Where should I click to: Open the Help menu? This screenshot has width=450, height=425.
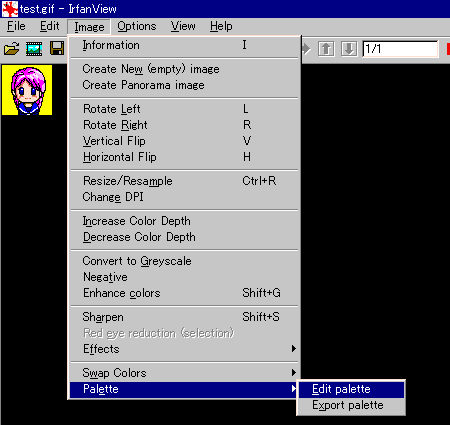[221, 26]
